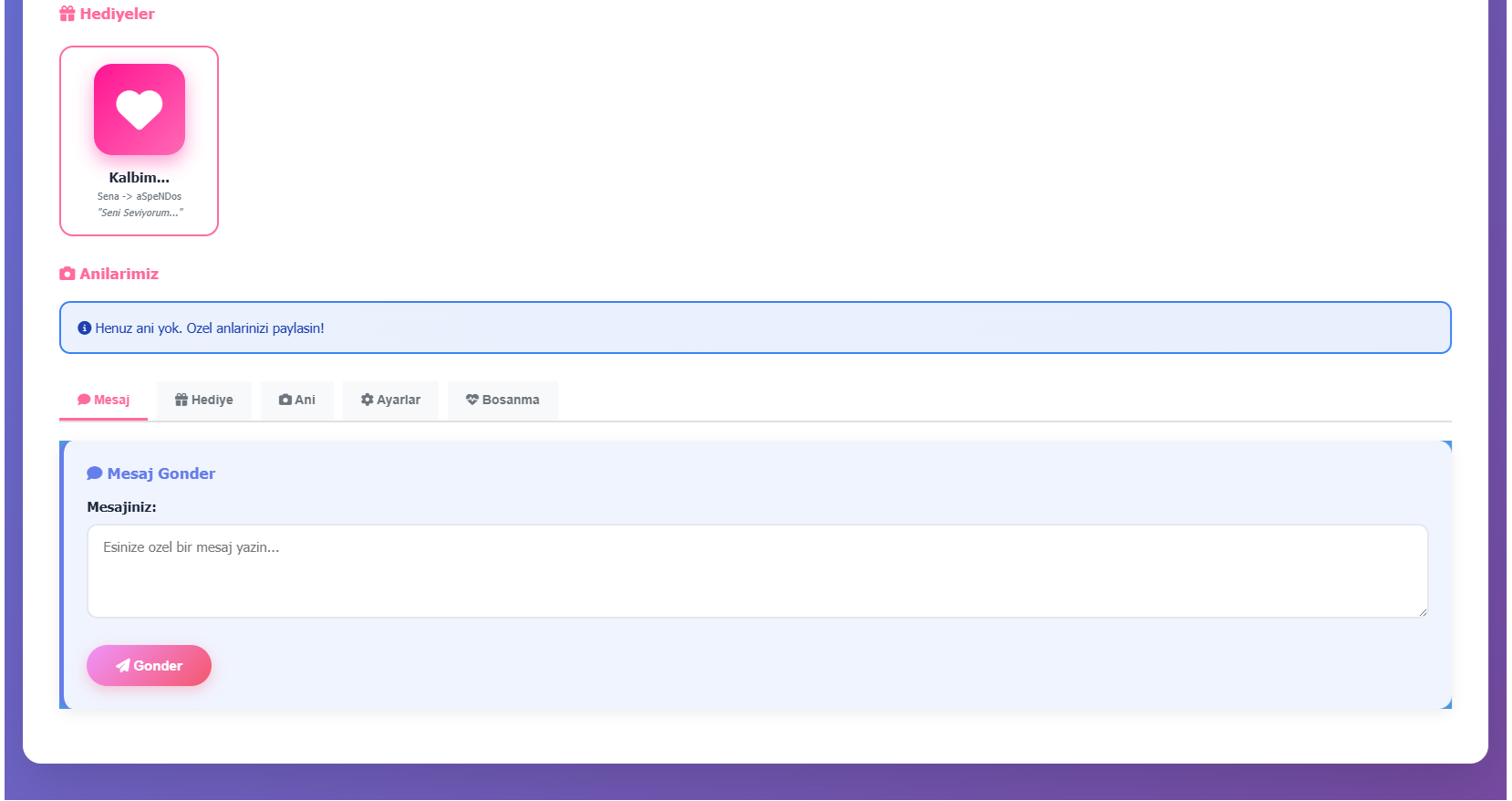Click the Anilarimiz section heading text
1512x801 pixels.
click(x=119, y=274)
